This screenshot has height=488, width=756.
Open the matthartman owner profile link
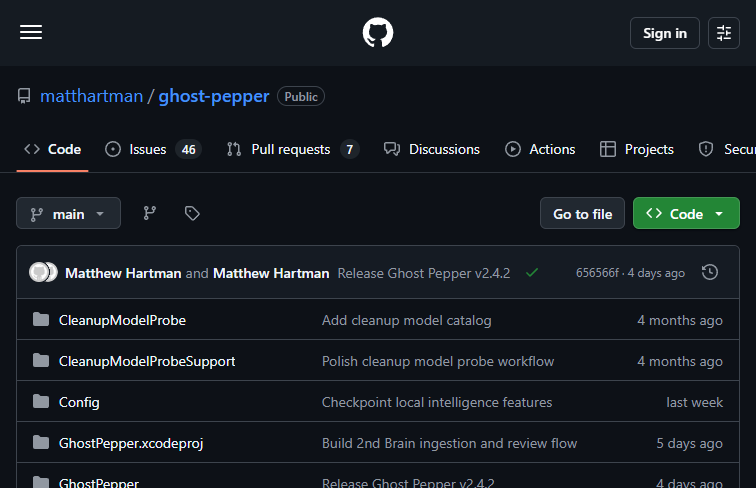point(92,96)
